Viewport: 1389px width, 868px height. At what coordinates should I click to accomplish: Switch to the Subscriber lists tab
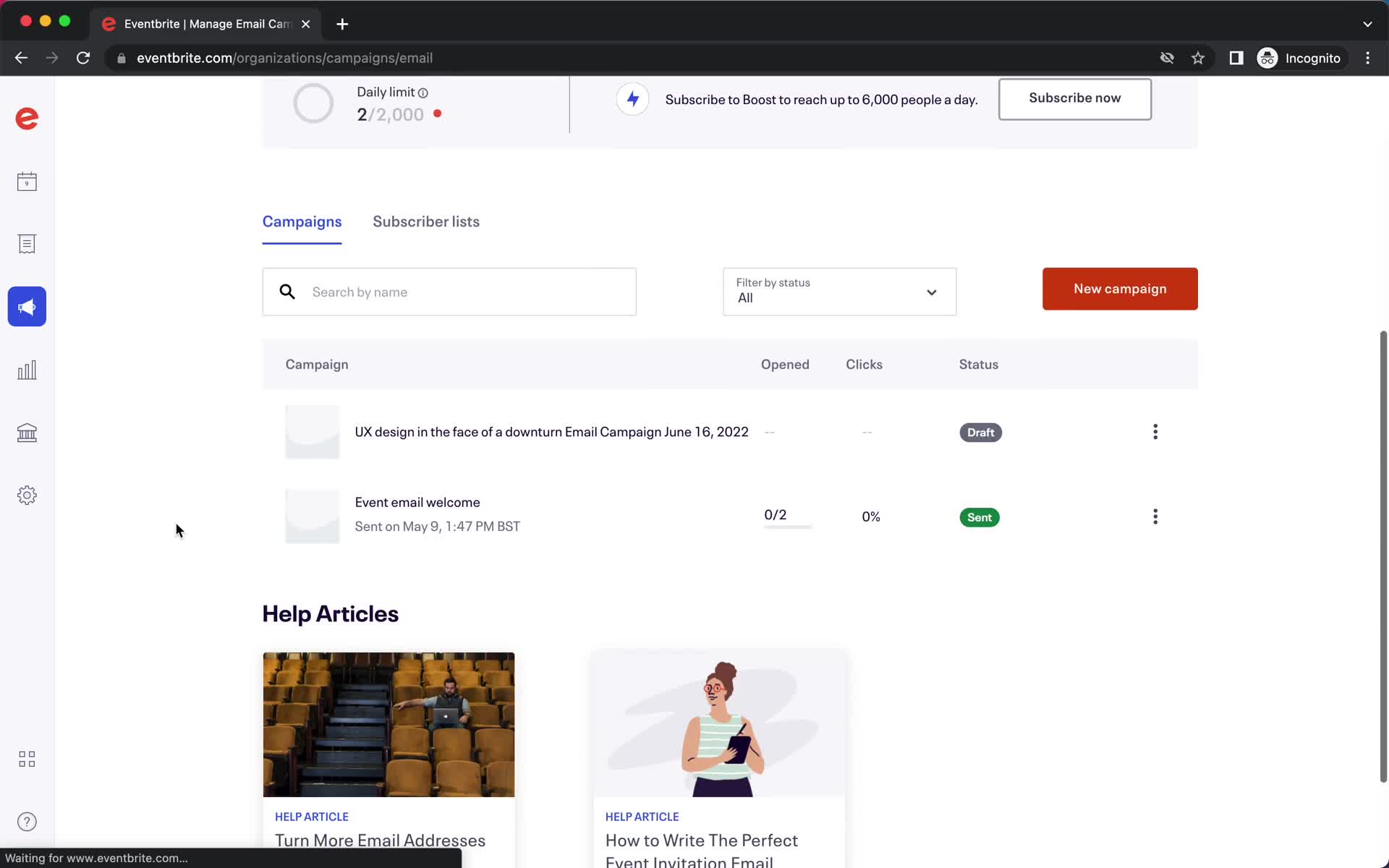[426, 222]
